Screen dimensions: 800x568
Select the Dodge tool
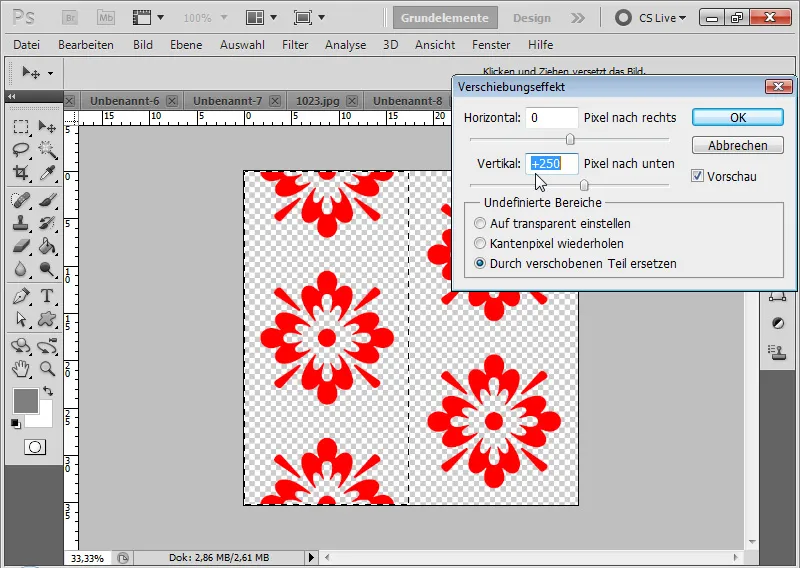47,269
